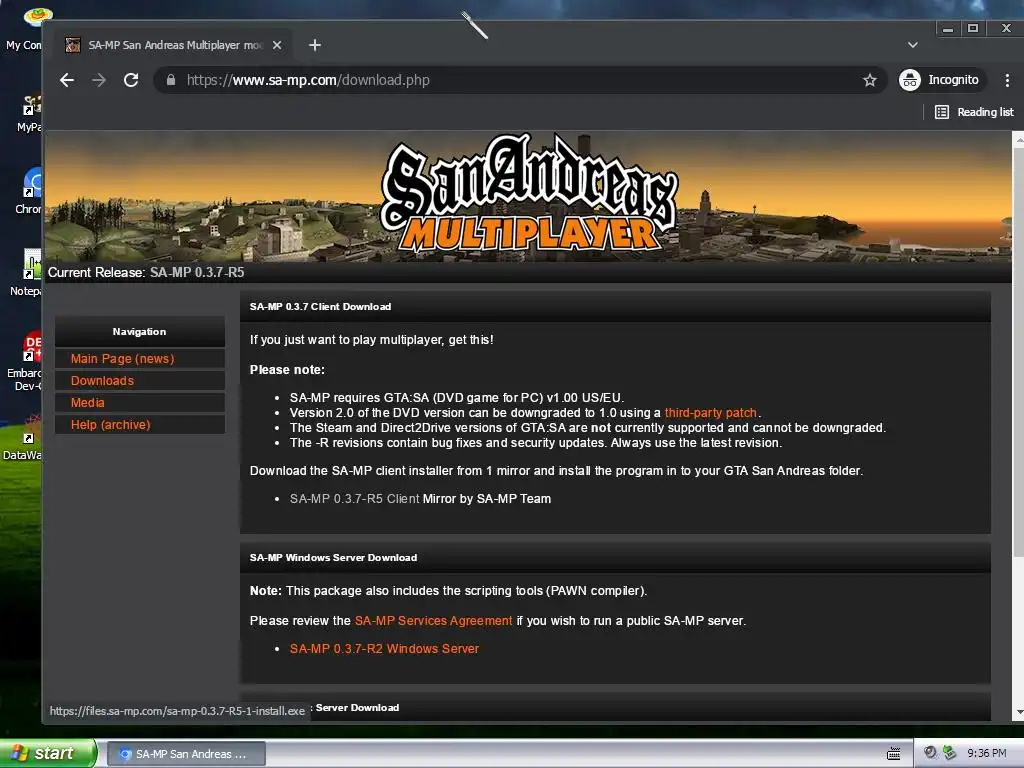Screen dimensions: 1024x768
Task: Click the page's vertical scrollbar
Action: click(x=1018, y=353)
